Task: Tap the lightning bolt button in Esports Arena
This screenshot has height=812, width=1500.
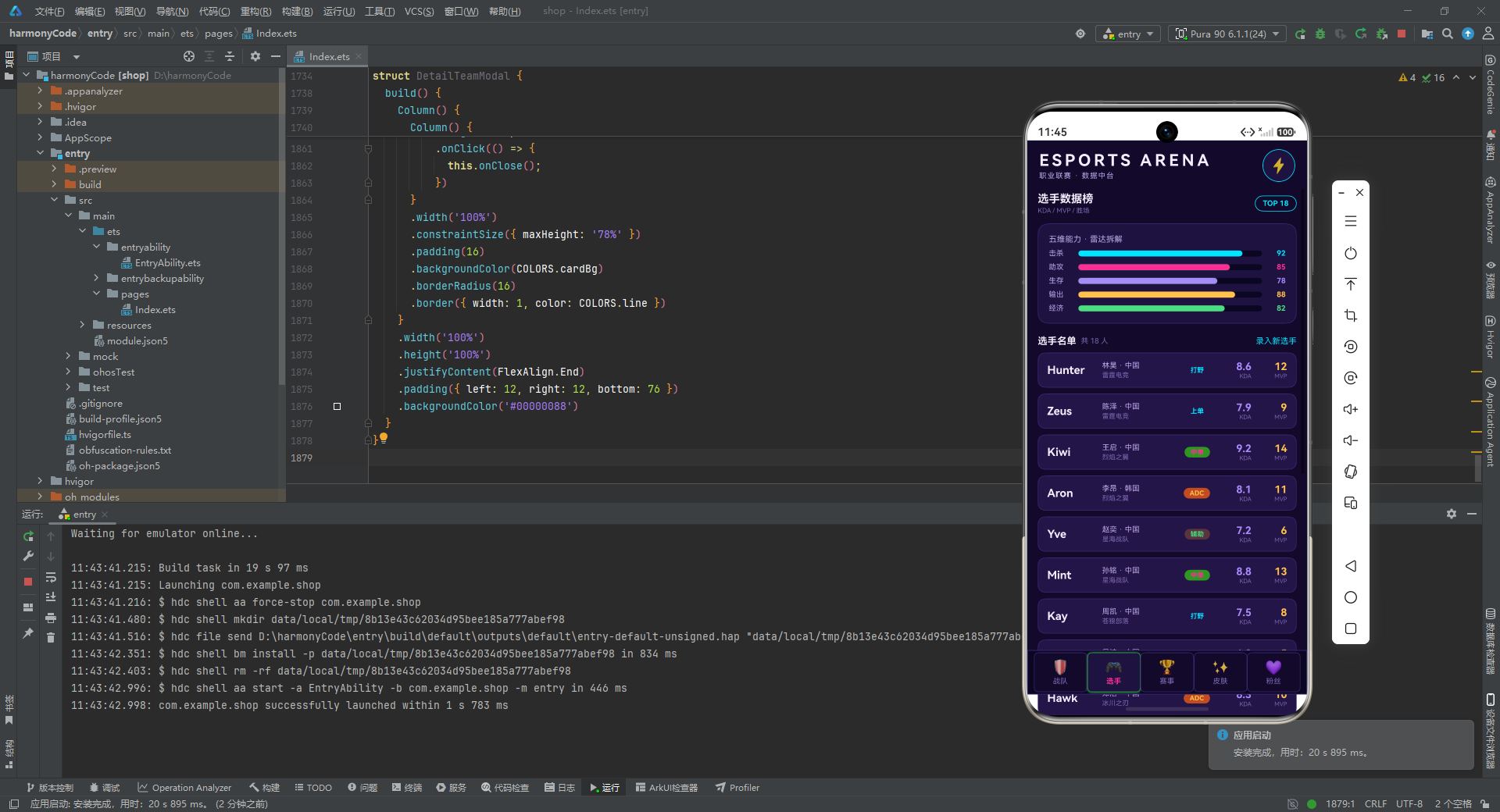Action: (x=1279, y=166)
